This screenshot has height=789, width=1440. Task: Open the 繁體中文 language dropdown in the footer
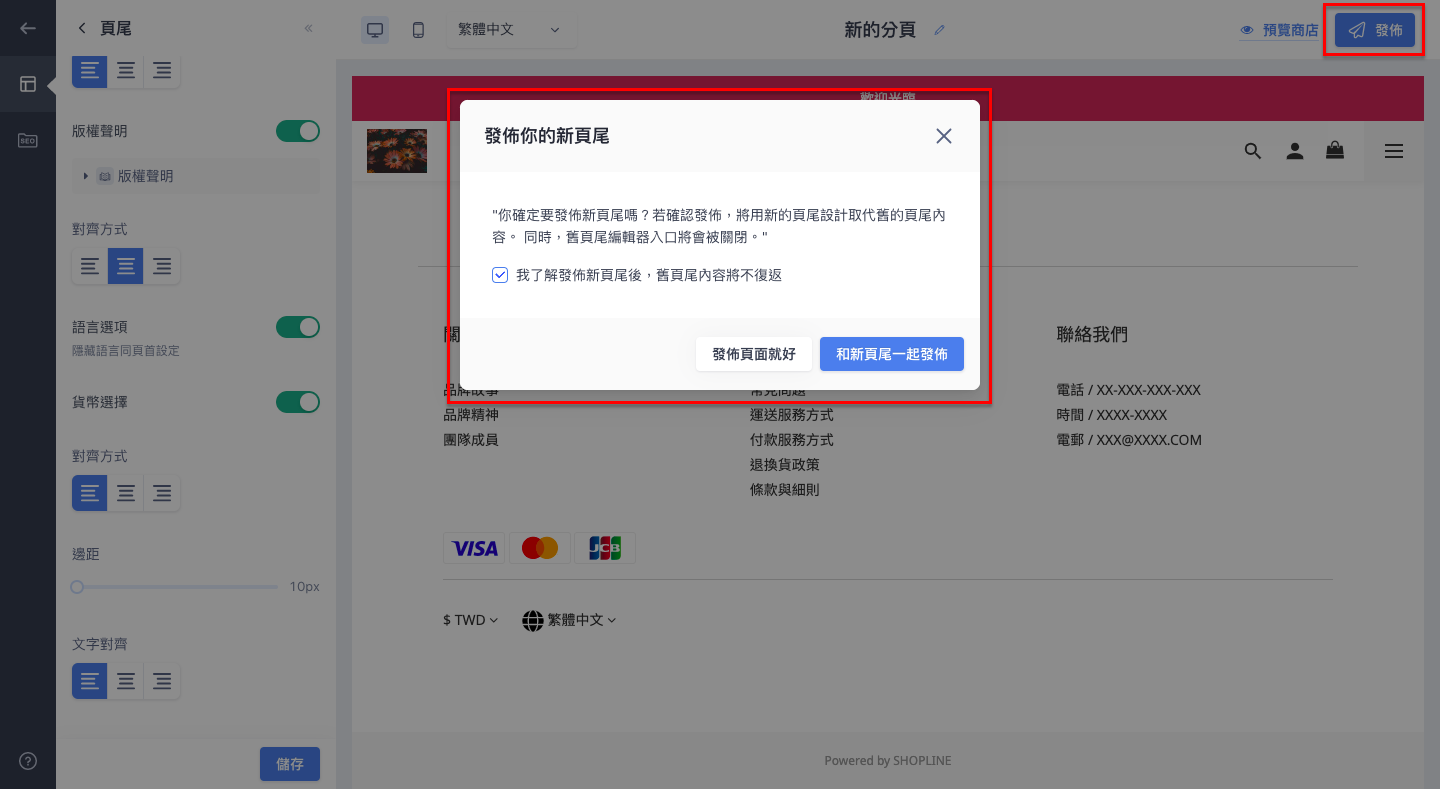coord(569,620)
